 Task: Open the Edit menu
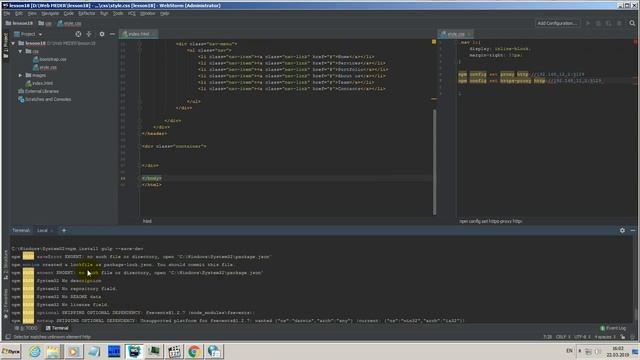click(x=19, y=13)
